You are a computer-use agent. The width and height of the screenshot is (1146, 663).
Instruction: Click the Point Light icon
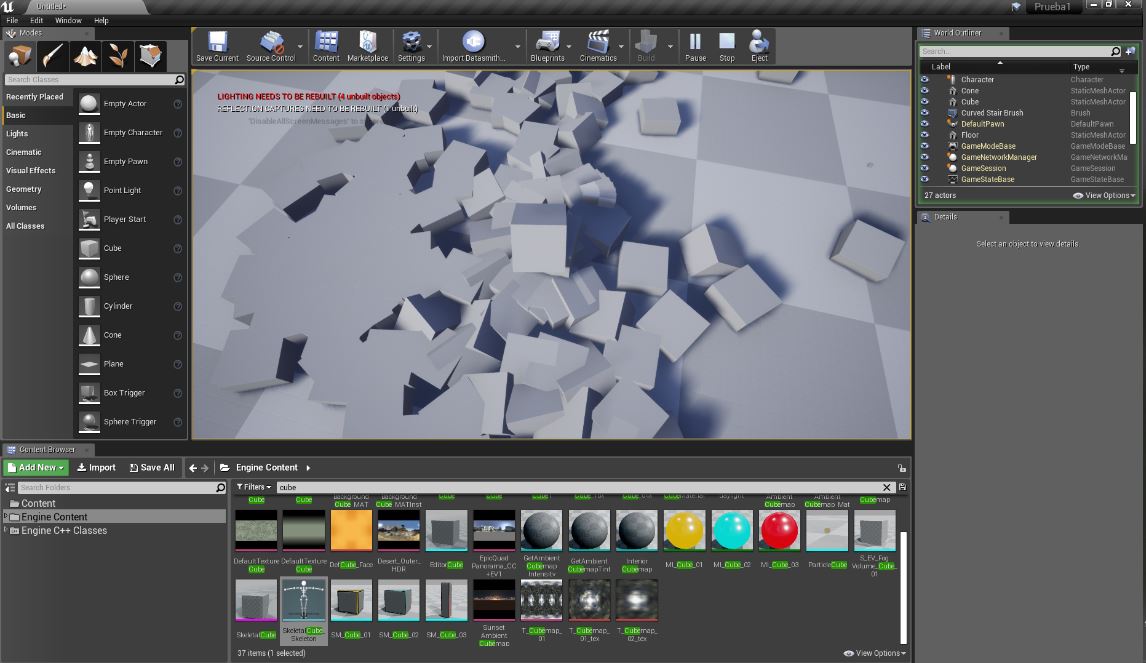click(89, 190)
